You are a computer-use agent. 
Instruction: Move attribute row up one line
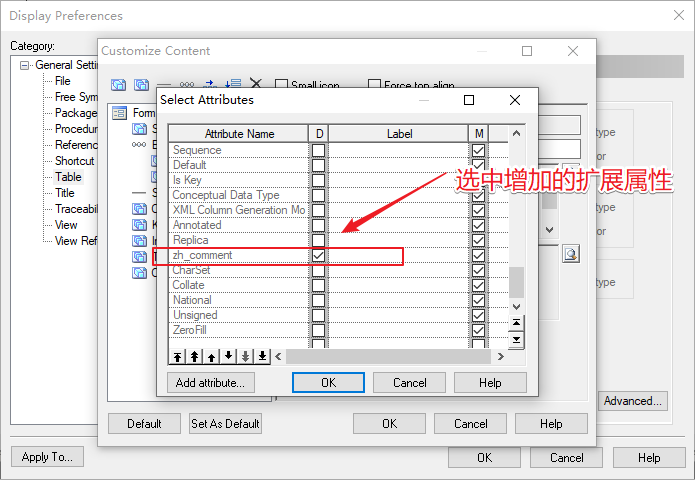211,356
